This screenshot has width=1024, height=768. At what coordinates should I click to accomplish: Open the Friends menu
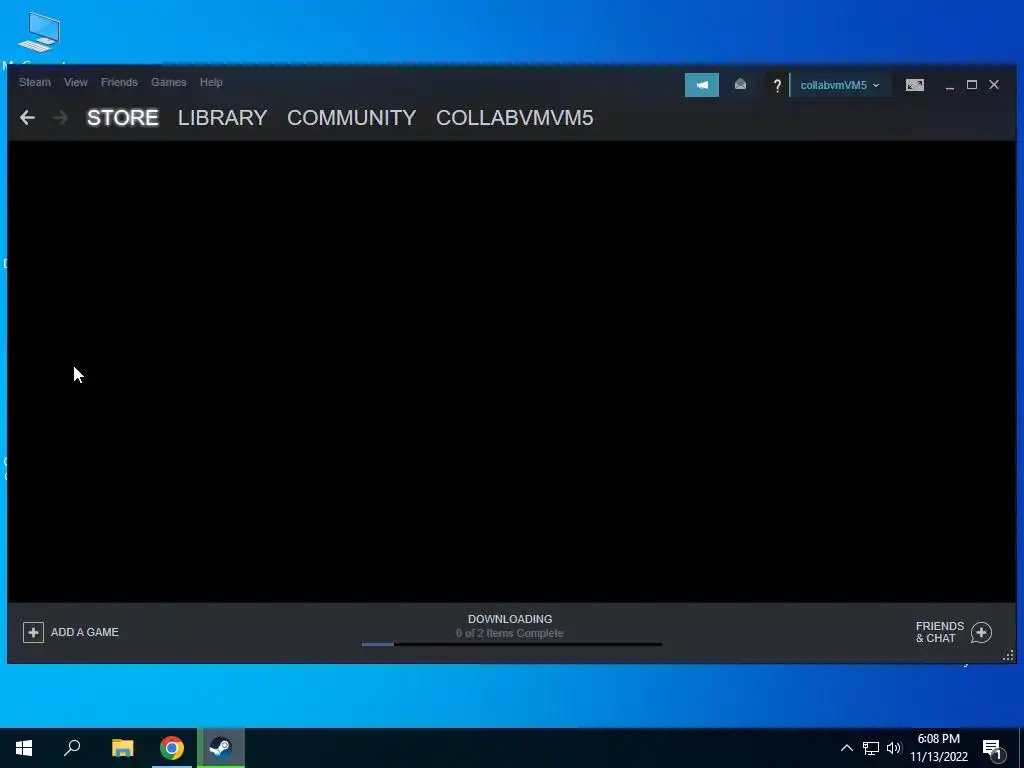[119, 82]
